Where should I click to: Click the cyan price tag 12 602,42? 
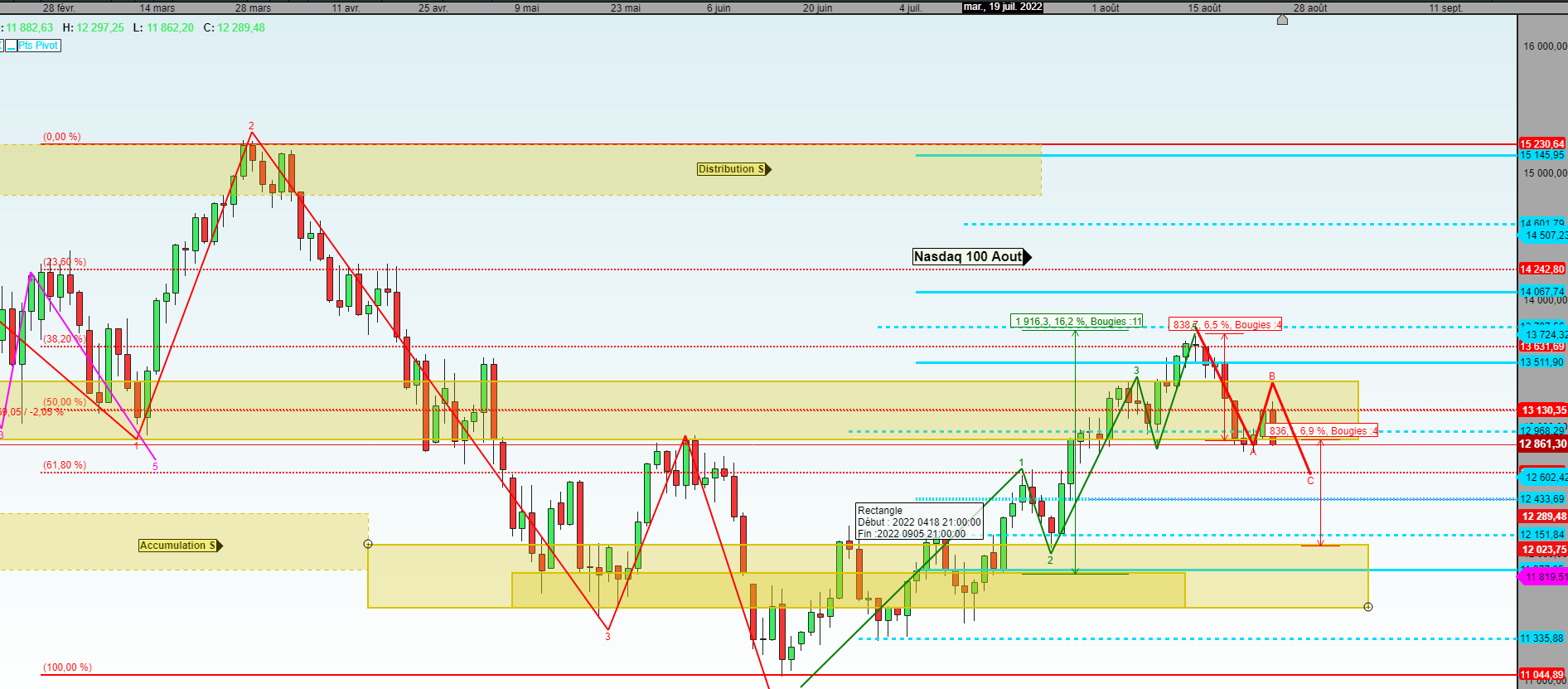point(1544,478)
